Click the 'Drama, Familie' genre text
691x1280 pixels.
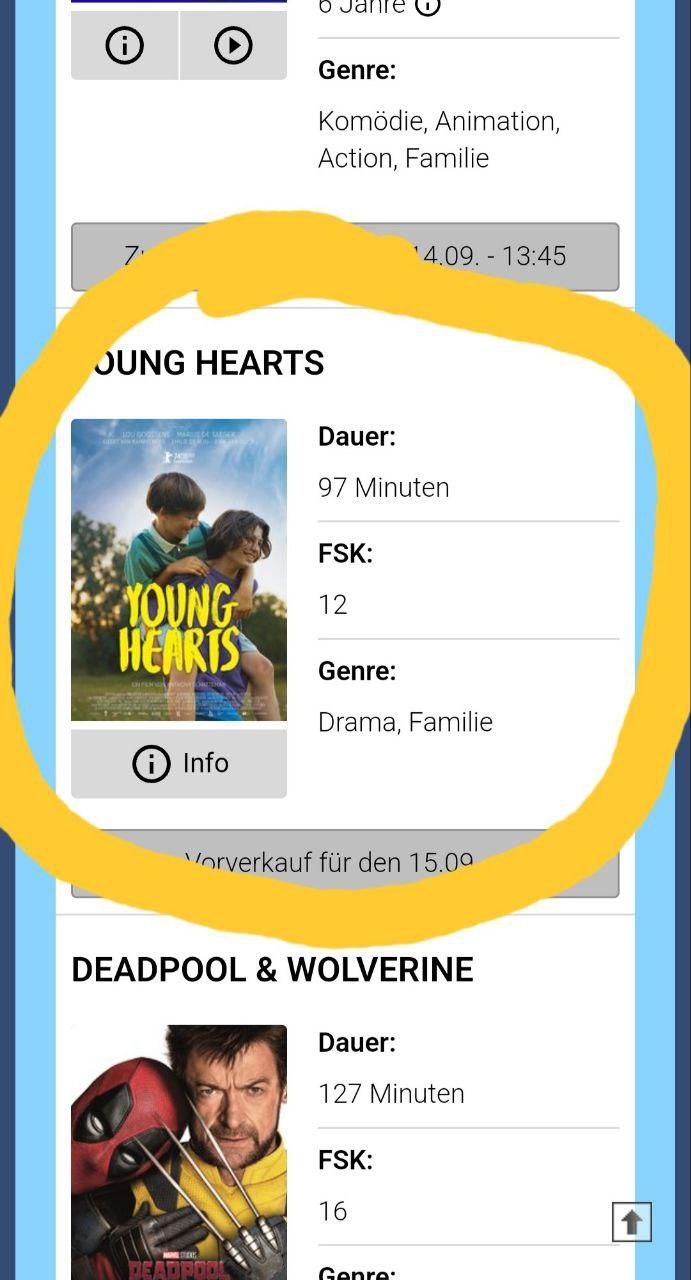click(405, 722)
